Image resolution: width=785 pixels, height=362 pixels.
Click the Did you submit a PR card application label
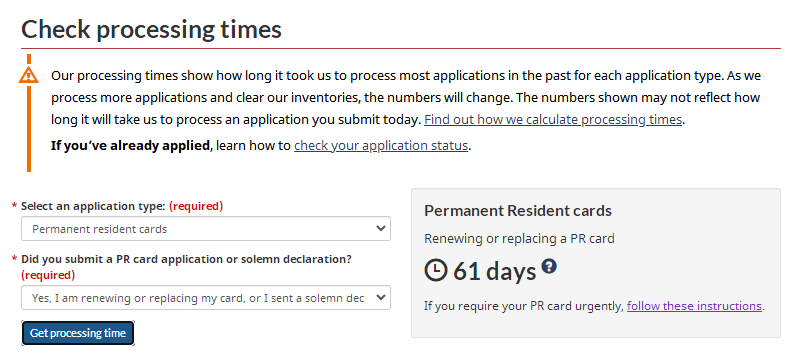(x=186, y=259)
